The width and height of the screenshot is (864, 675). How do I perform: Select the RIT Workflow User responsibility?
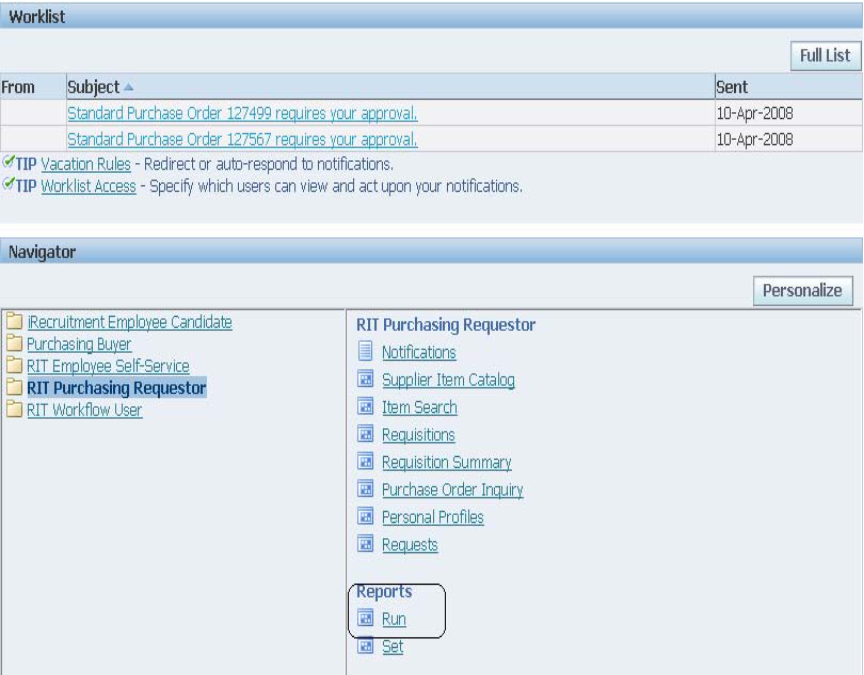point(84,410)
